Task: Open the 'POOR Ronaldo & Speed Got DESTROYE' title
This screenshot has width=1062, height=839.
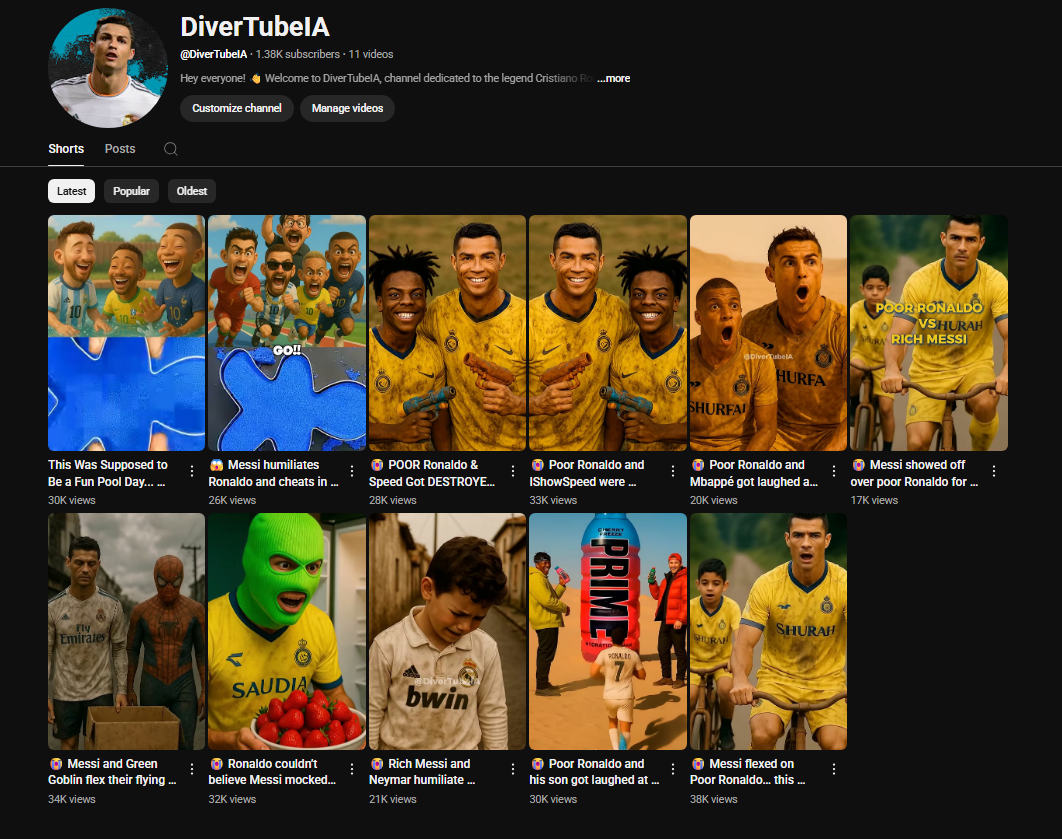Action: click(432, 473)
